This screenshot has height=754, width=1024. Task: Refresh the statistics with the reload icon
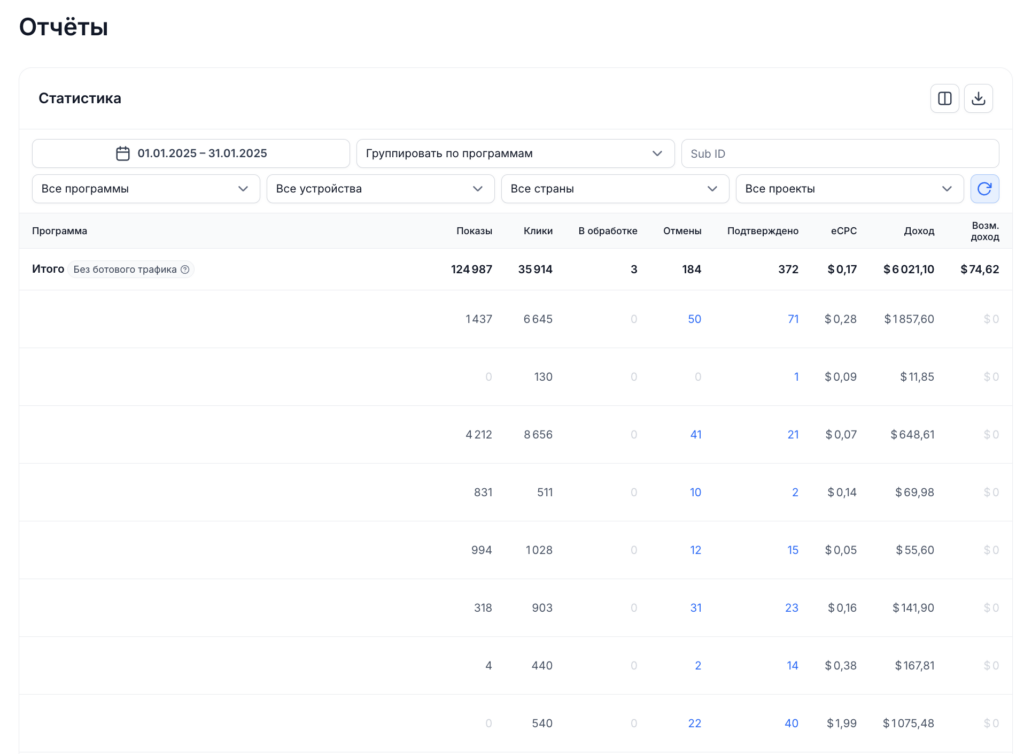coord(984,188)
